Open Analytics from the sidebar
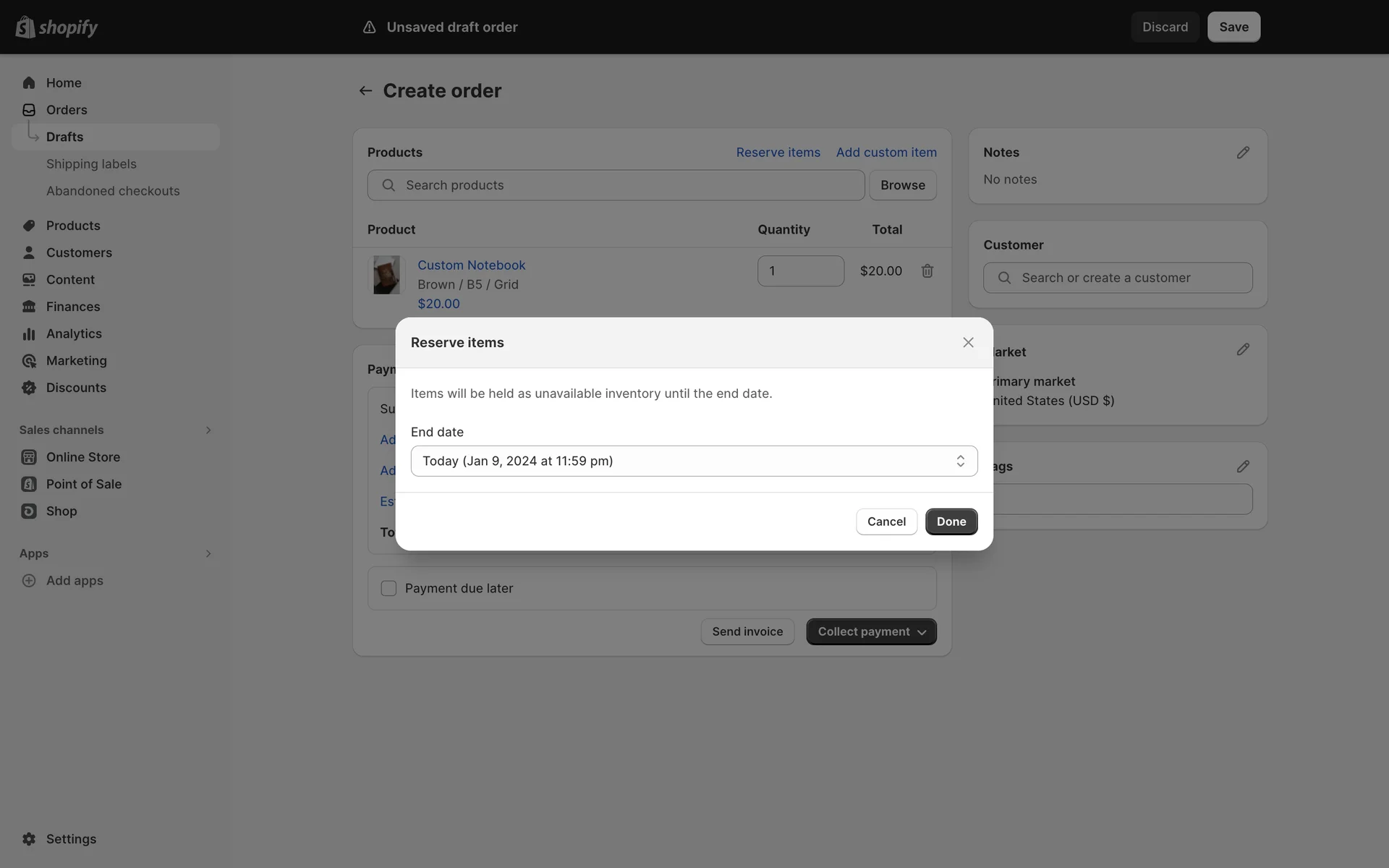This screenshot has width=1389, height=868. pyautogui.click(x=74, y=333)
